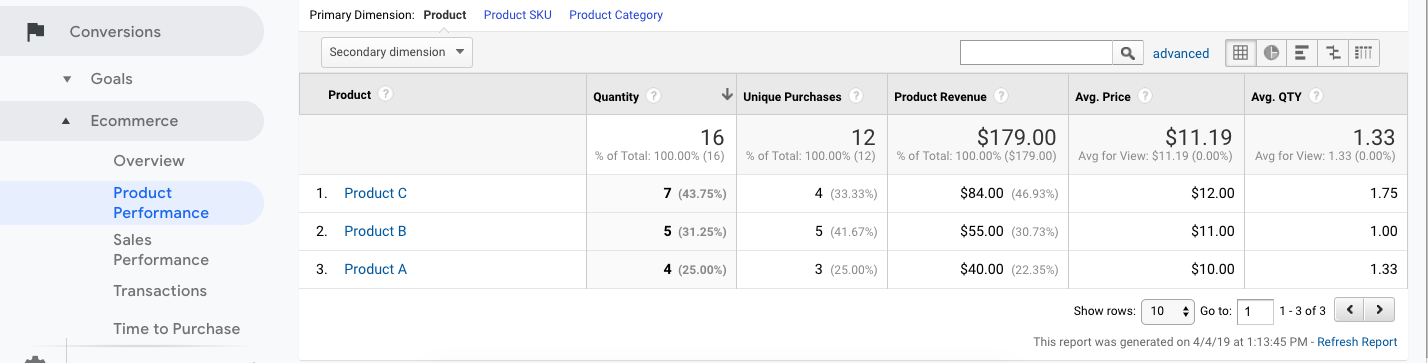Screen dimensions: 1428x363
Task: Select the performance bar view icon
Action: click(x=1302, y=53)
